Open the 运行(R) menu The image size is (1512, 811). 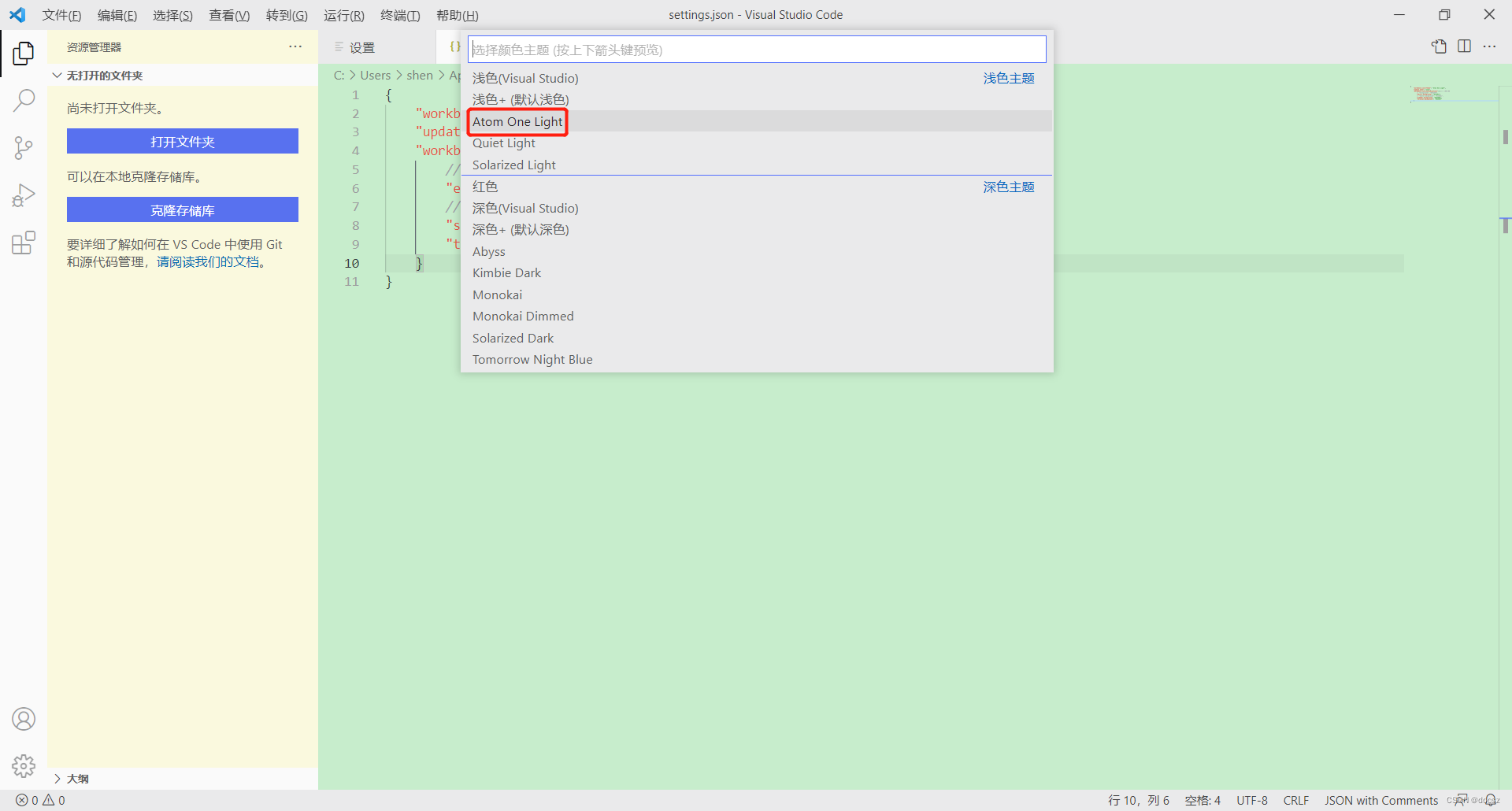click(344, 15)
